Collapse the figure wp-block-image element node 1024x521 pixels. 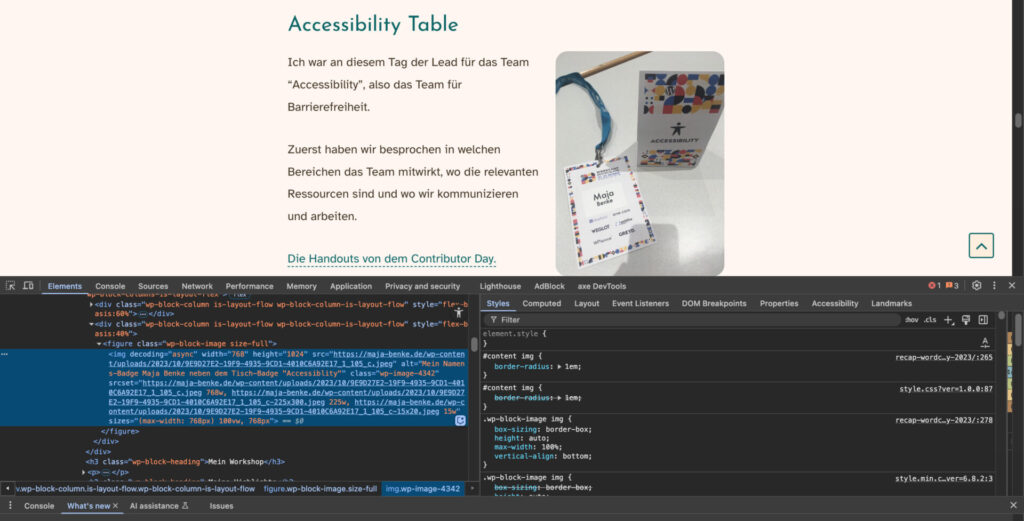[x=99, y=343]
